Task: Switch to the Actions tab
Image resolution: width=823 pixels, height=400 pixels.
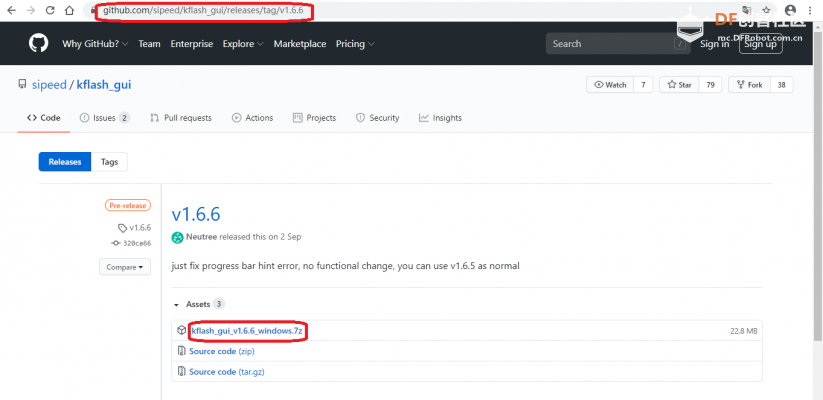Action: 252,118
